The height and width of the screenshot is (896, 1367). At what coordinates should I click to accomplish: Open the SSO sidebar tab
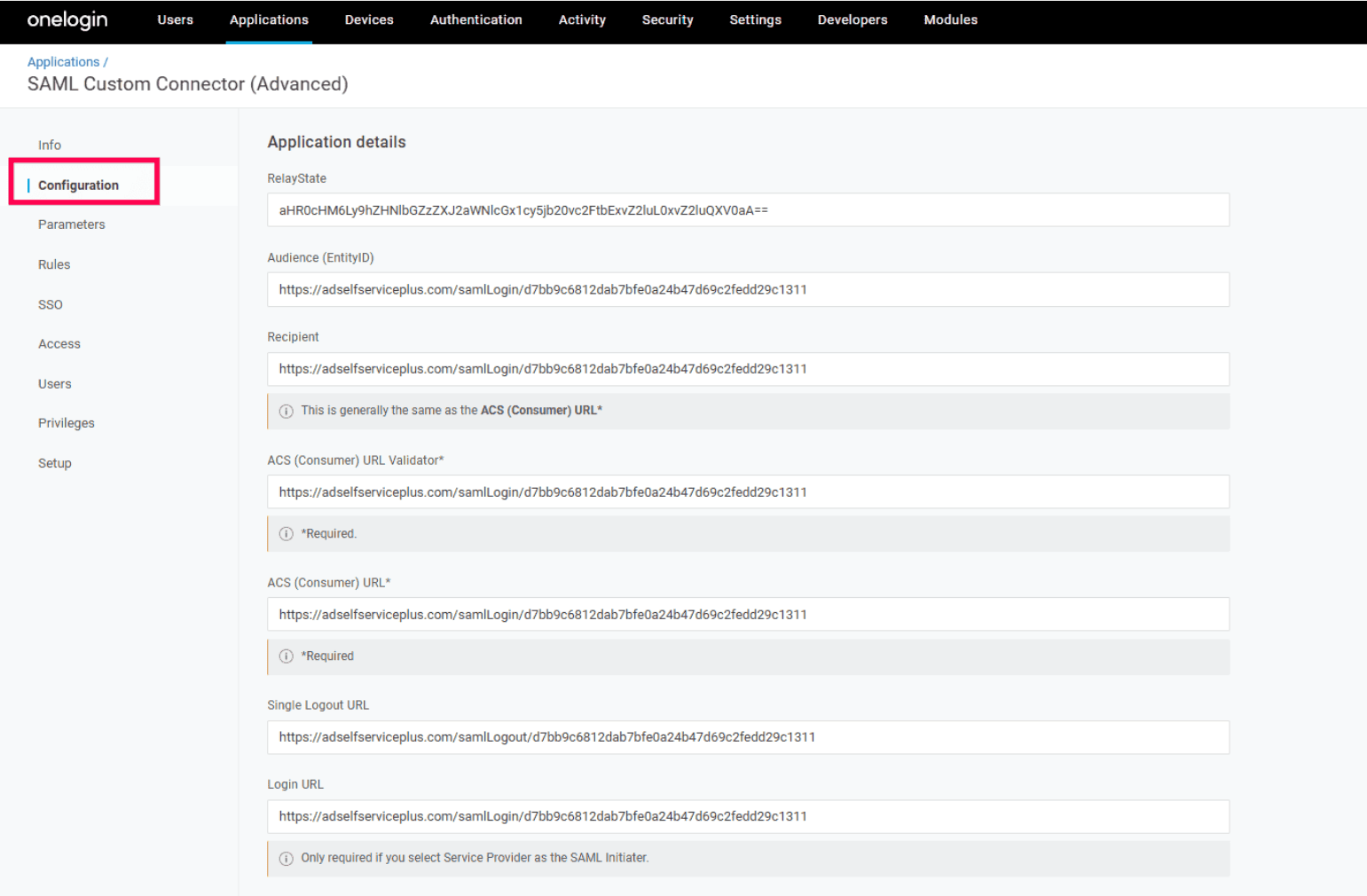[x=51, y=304]
